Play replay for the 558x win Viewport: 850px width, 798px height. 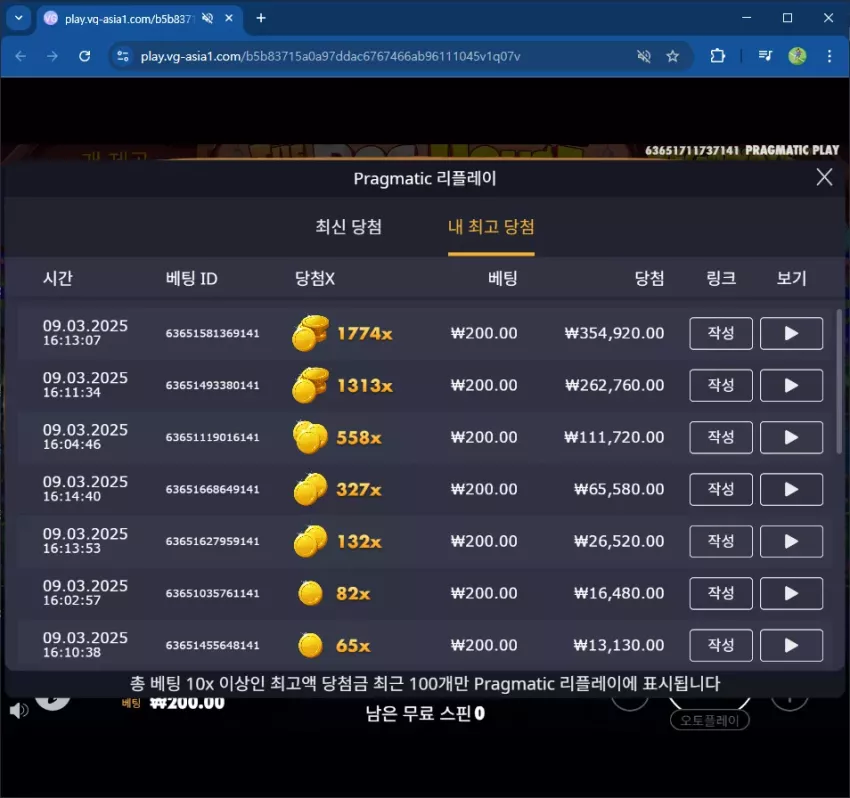791,437
